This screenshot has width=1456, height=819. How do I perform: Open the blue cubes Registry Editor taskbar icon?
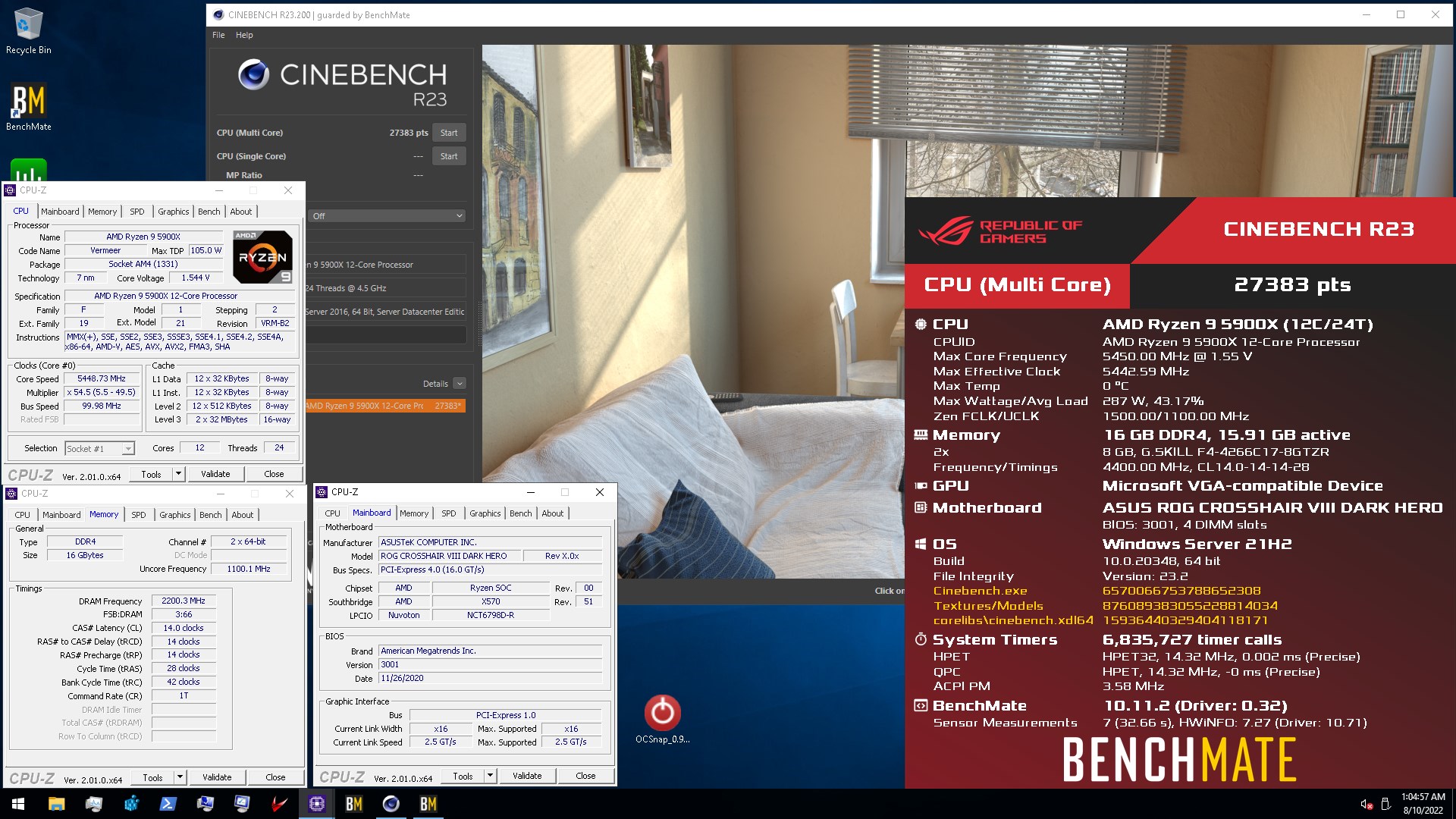(131, 804)
